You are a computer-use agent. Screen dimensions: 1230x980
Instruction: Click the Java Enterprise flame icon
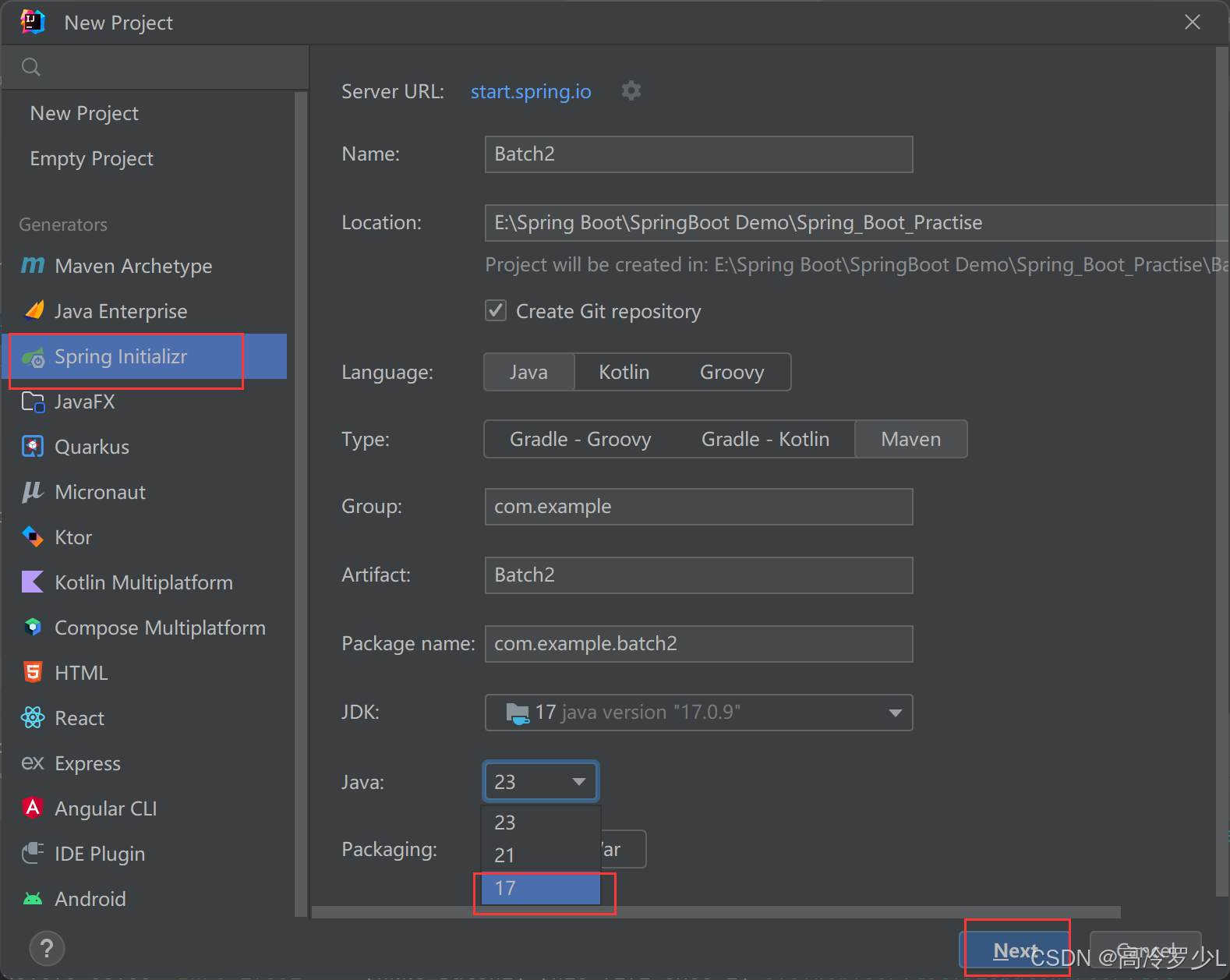point(33,311)
